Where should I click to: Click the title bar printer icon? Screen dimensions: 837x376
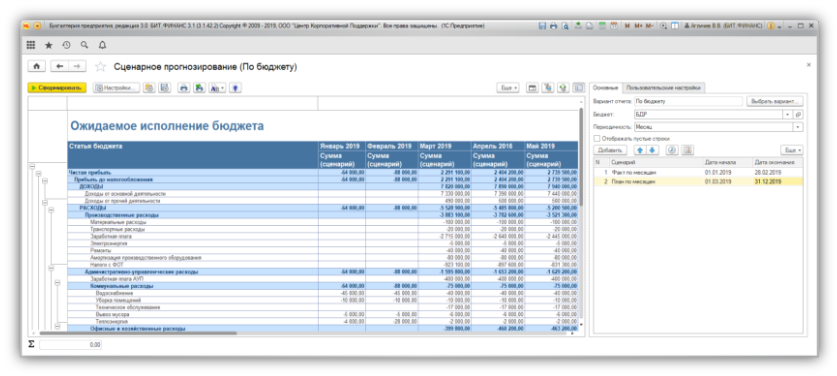click(554, 26)
